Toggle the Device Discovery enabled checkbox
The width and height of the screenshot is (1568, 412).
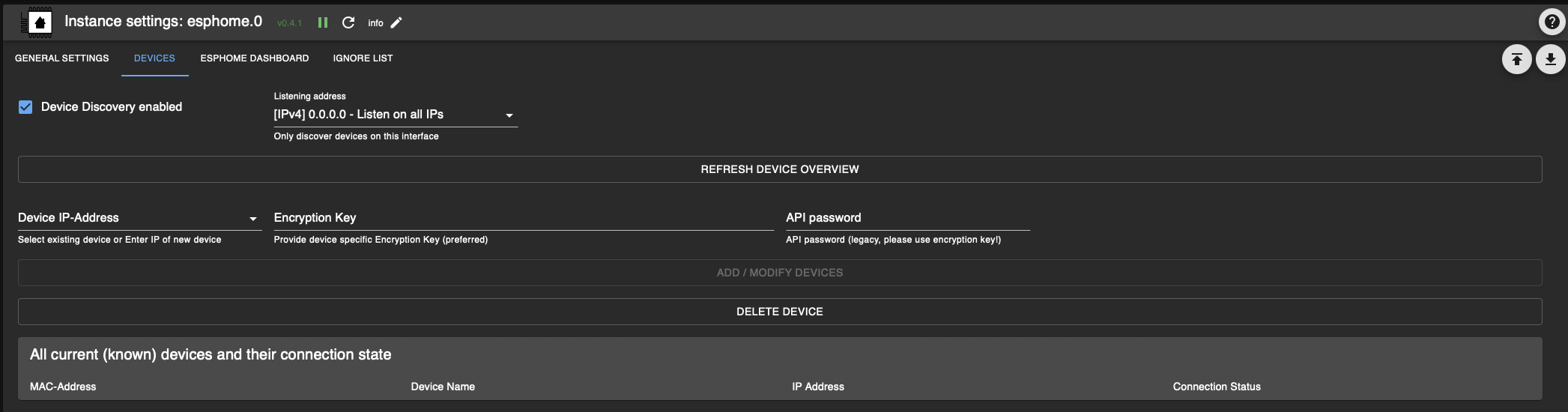pyautogui.click(x=25, y=107)
